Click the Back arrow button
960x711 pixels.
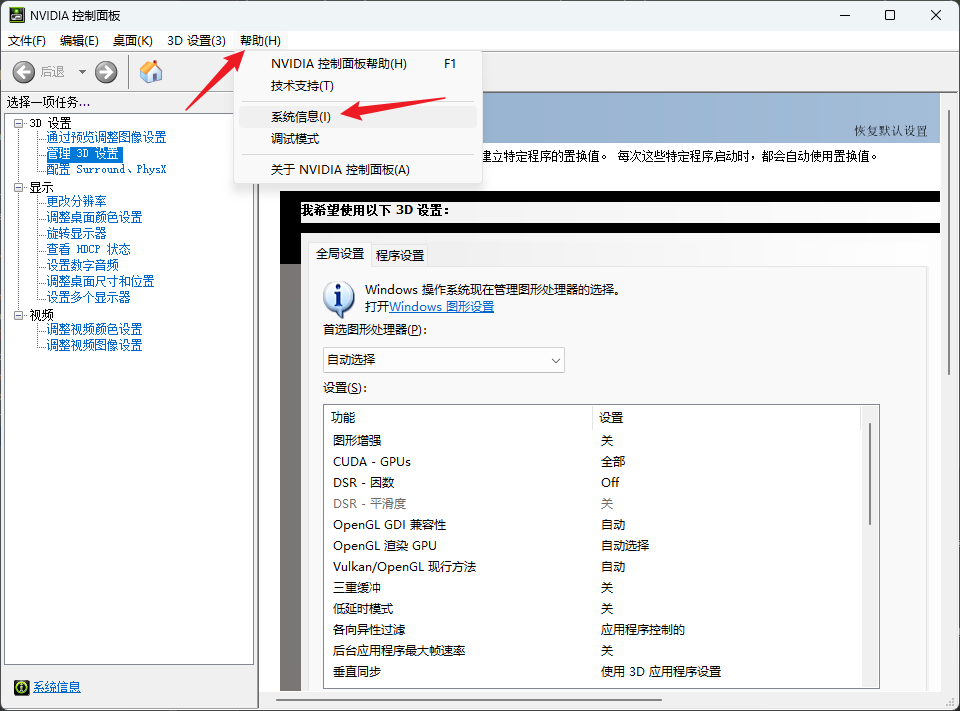point(24,72)
